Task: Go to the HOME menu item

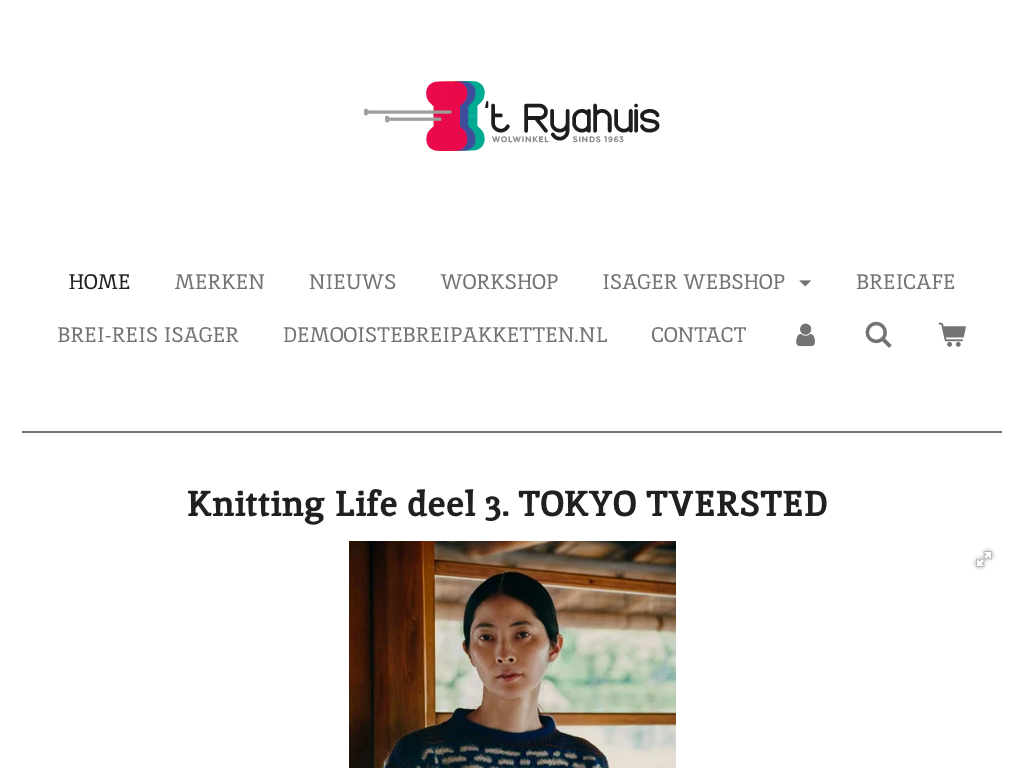Action: point(99,281)
